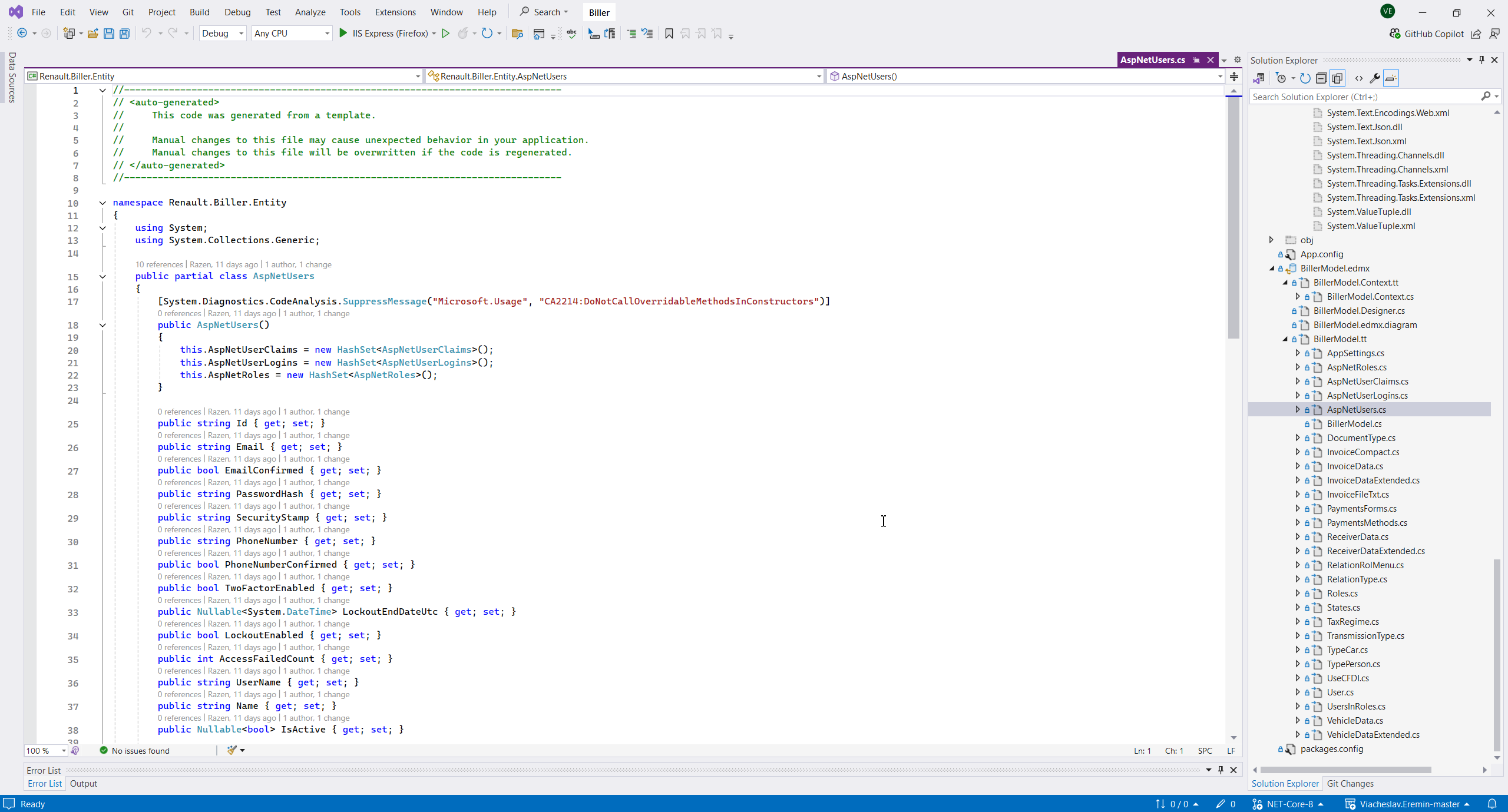Click Collapse All in Solution Explorer toolbar
The width and height of the screenshot is (1508, 812).
[1321, 78]
